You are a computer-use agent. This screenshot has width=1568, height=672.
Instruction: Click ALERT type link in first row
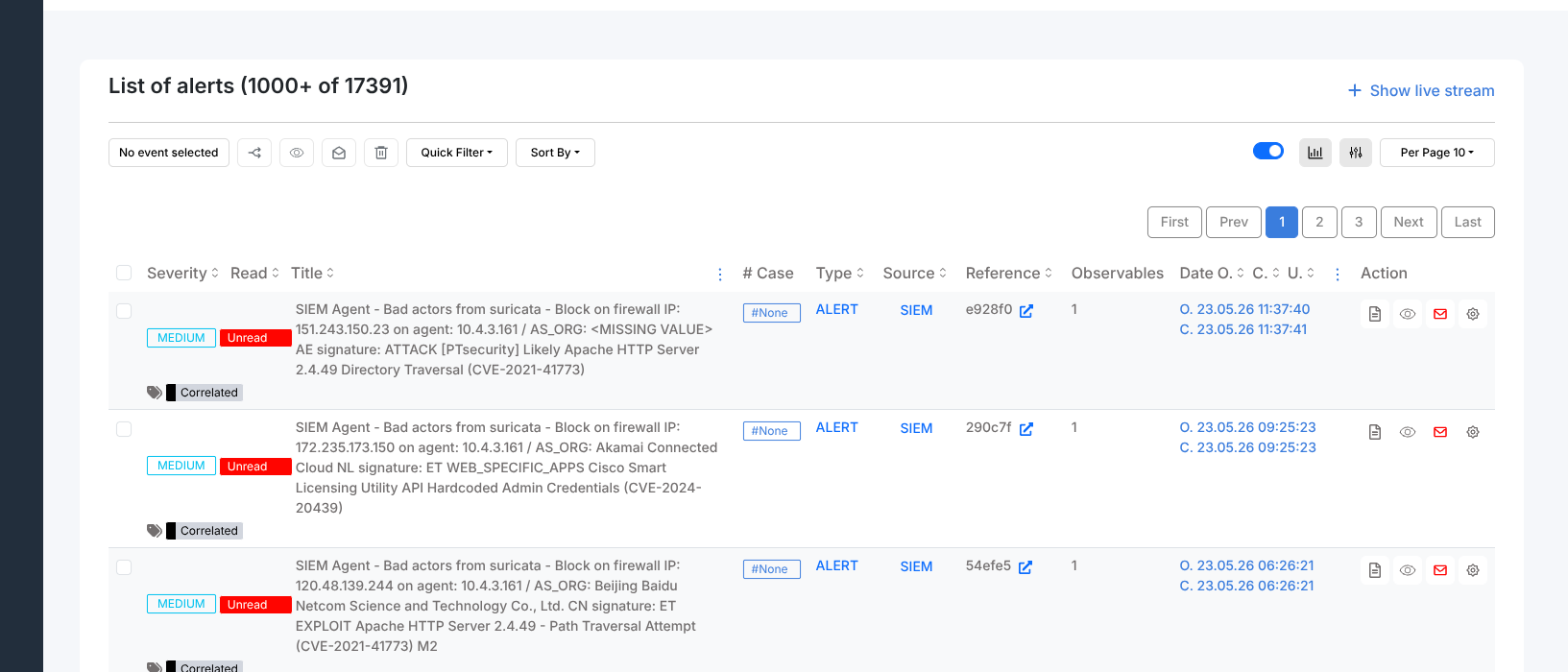(837, 309)
